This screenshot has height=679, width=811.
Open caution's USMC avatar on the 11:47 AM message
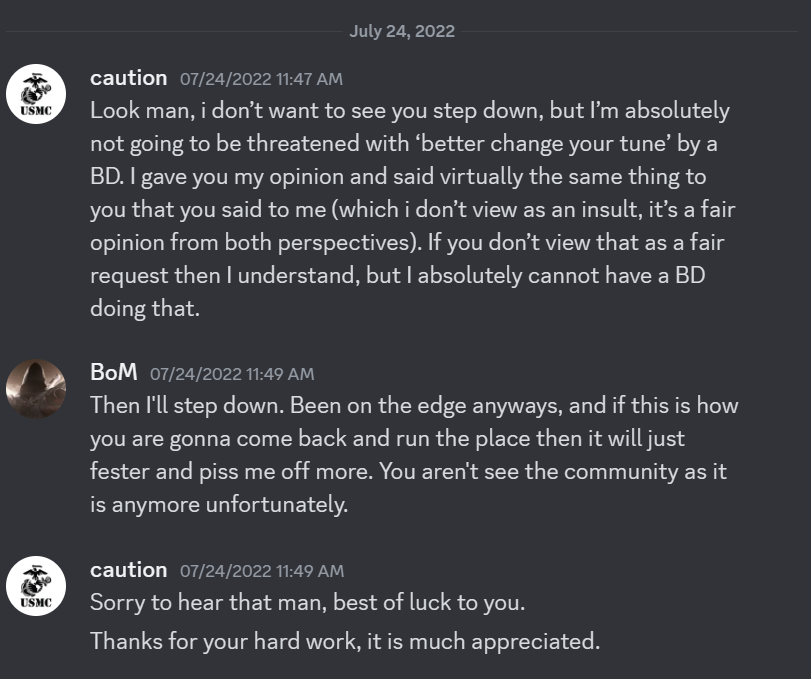tap(36, 94)
